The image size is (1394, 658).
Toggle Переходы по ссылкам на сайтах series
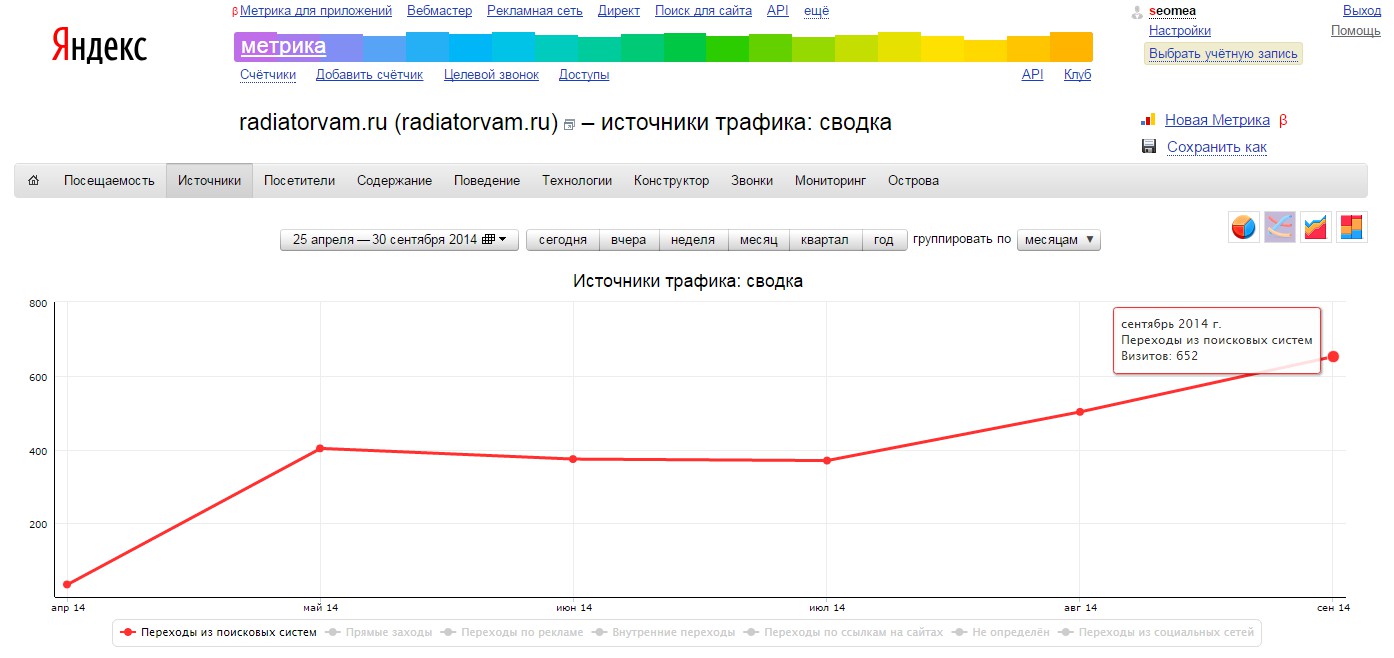843,632
